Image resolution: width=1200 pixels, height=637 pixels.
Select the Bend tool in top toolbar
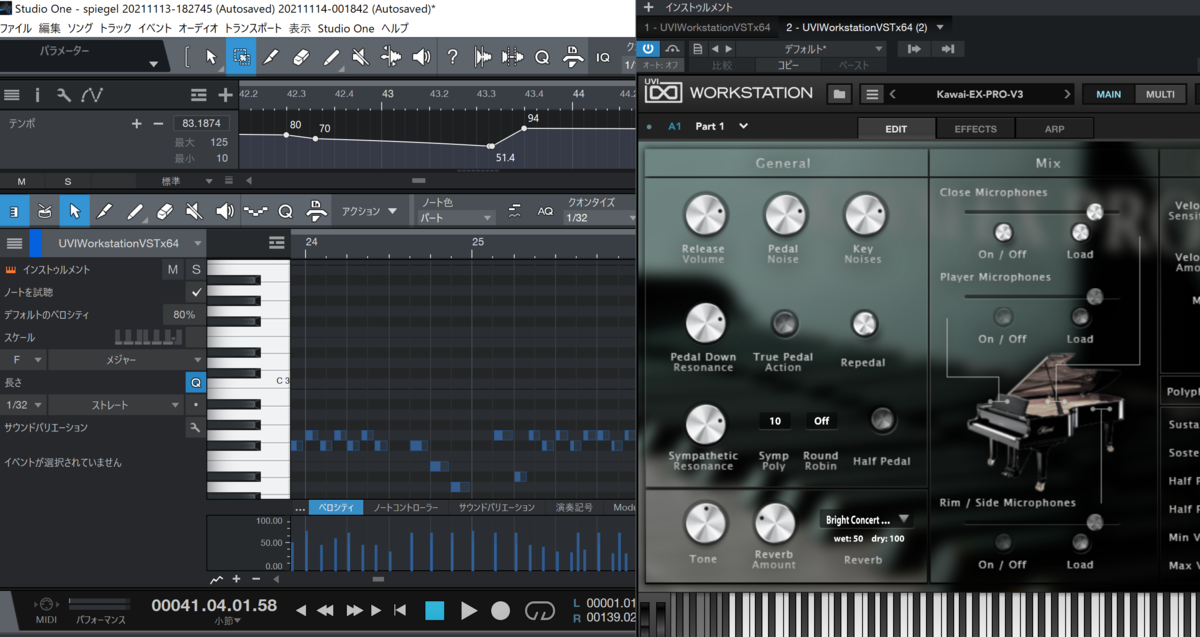[391, 57]
